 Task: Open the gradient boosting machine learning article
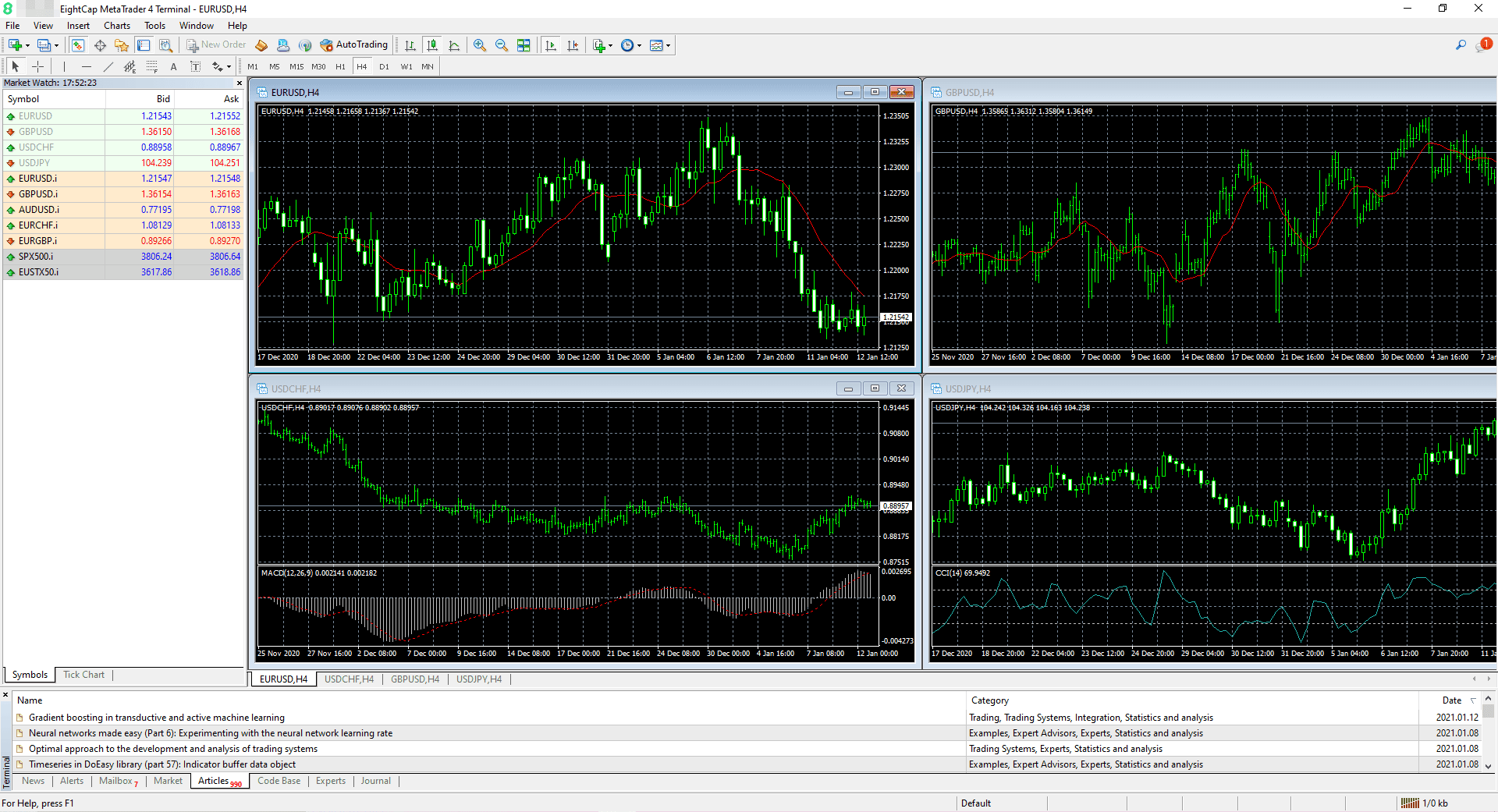click(156, 717)
